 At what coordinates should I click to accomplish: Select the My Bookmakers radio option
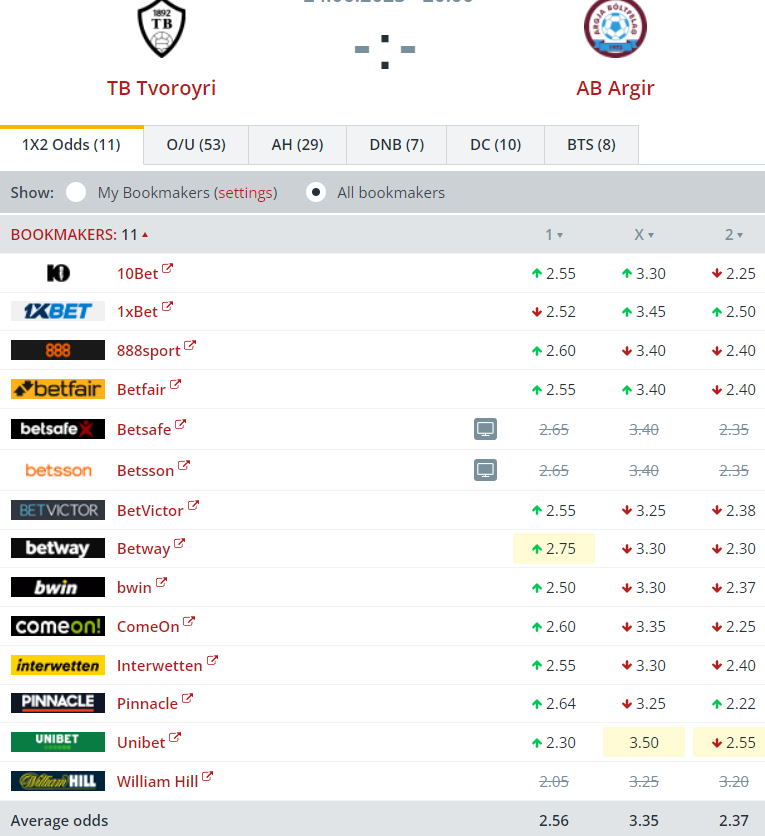[x=76, y=192]
